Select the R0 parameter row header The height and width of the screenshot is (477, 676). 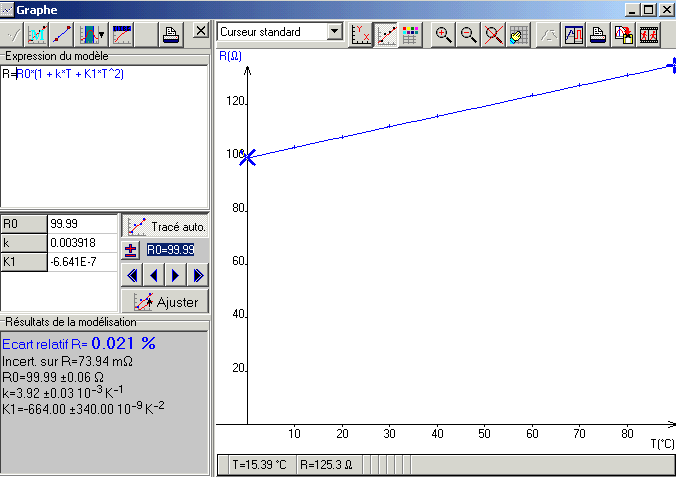click(x=24, y=224)
